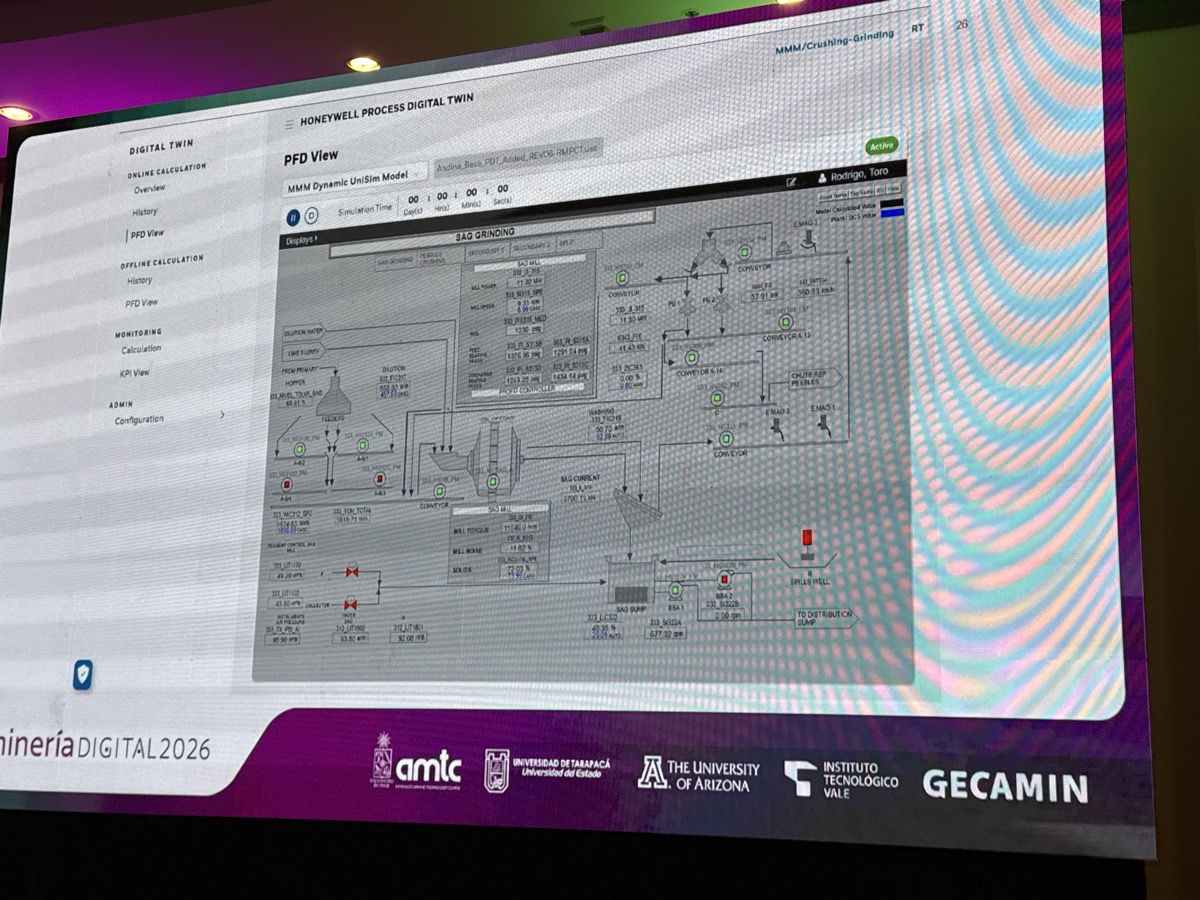Viewport: 1200px width, 900px height.
Task: Click the upper red valve near 333_LIT170
Action: 352,572
